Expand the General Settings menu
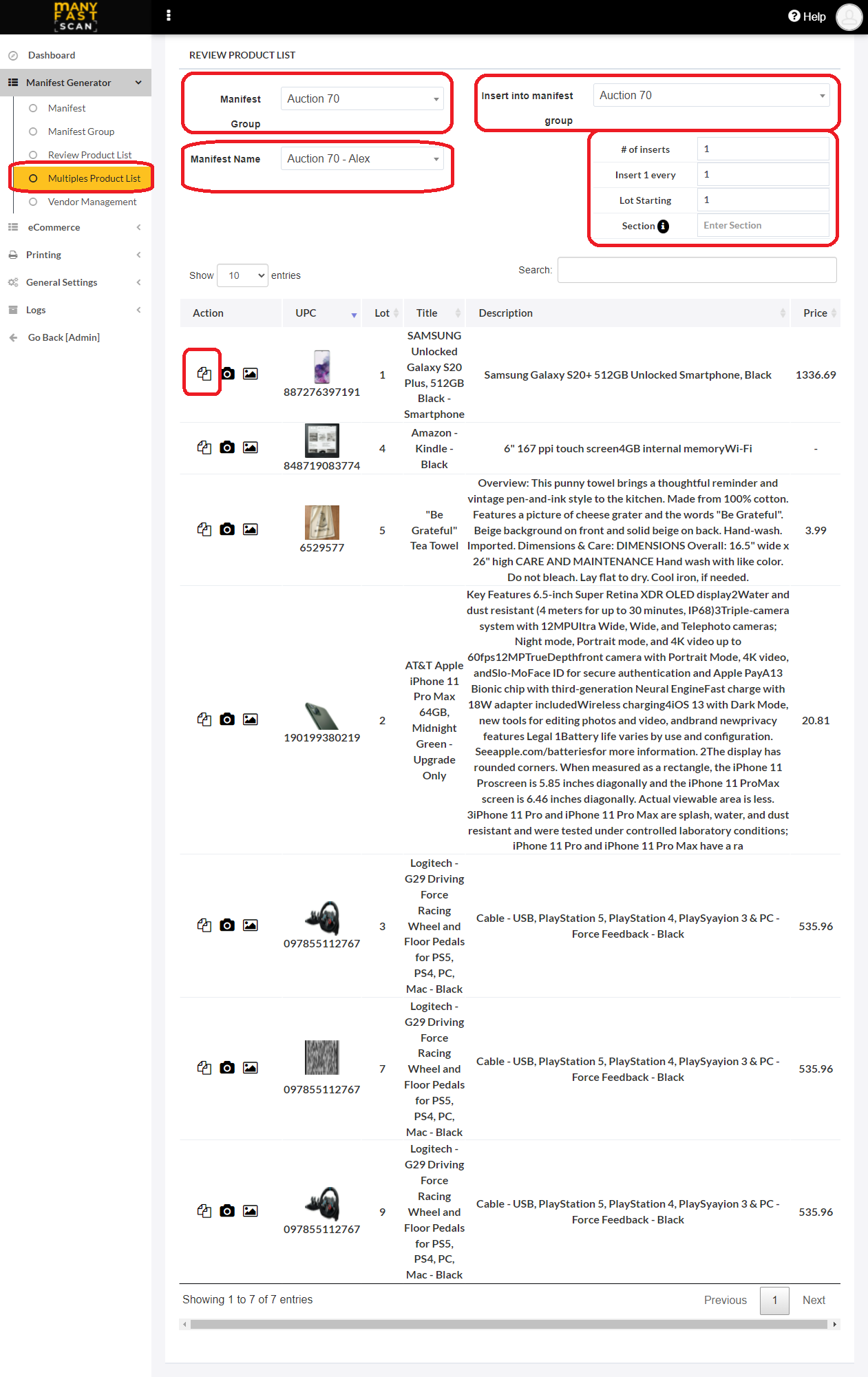868x1377 pixels. click(x=76, y=282)
